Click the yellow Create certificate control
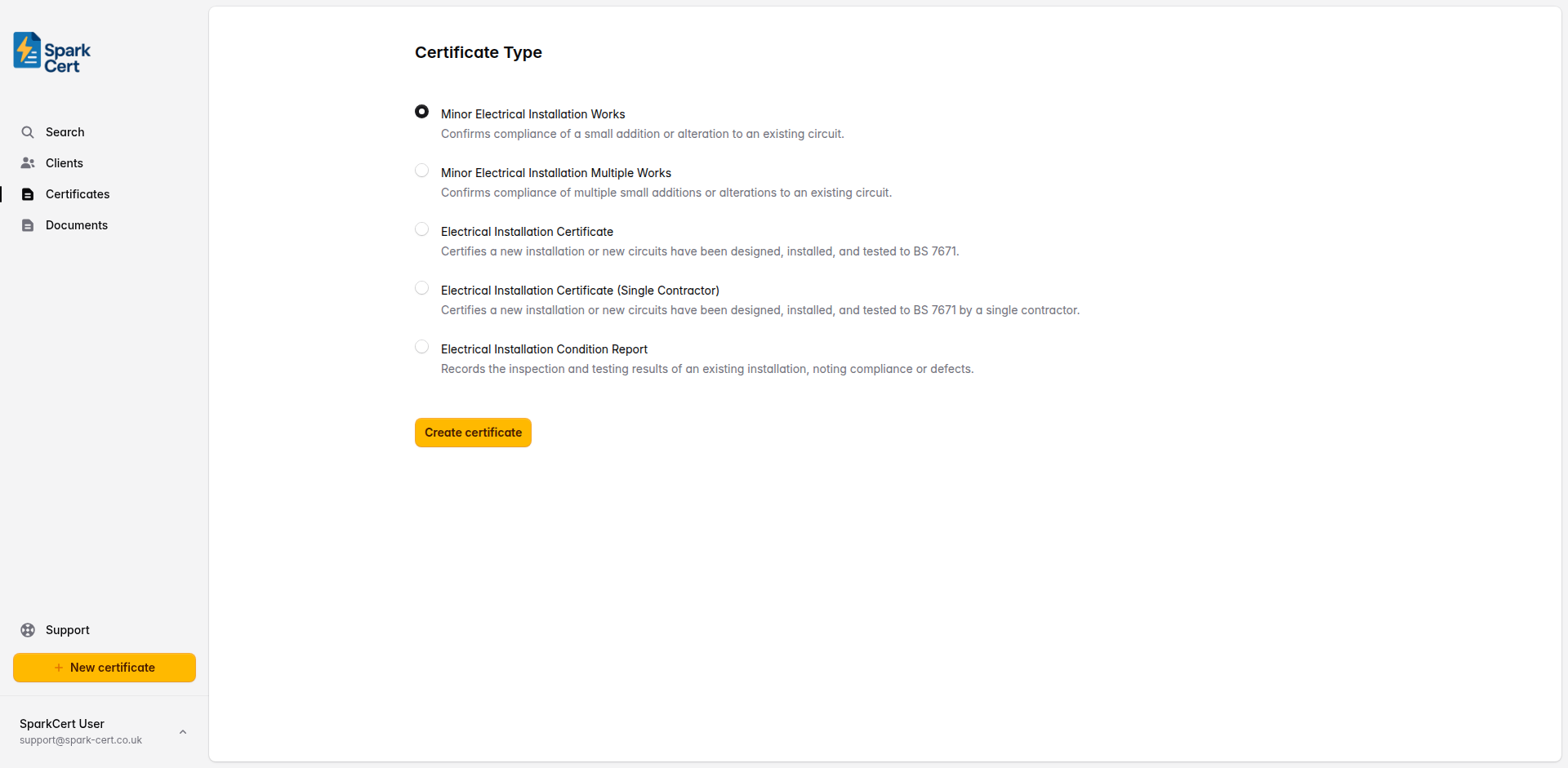Viewport: 1568px width, 768px height. tap(472, 432)
